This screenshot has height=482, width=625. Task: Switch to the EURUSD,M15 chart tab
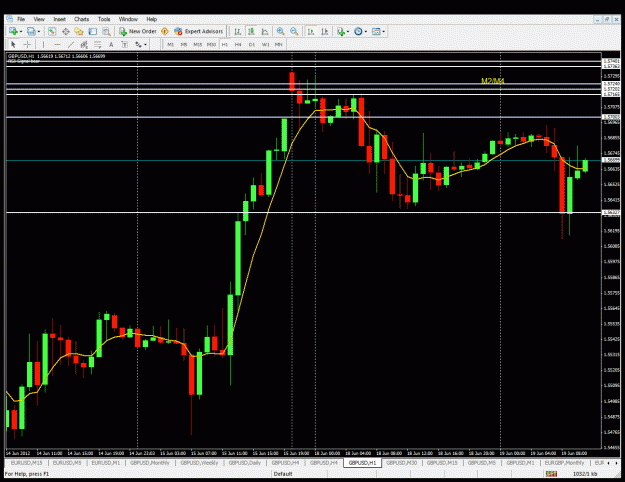click(x=26, y=463)
